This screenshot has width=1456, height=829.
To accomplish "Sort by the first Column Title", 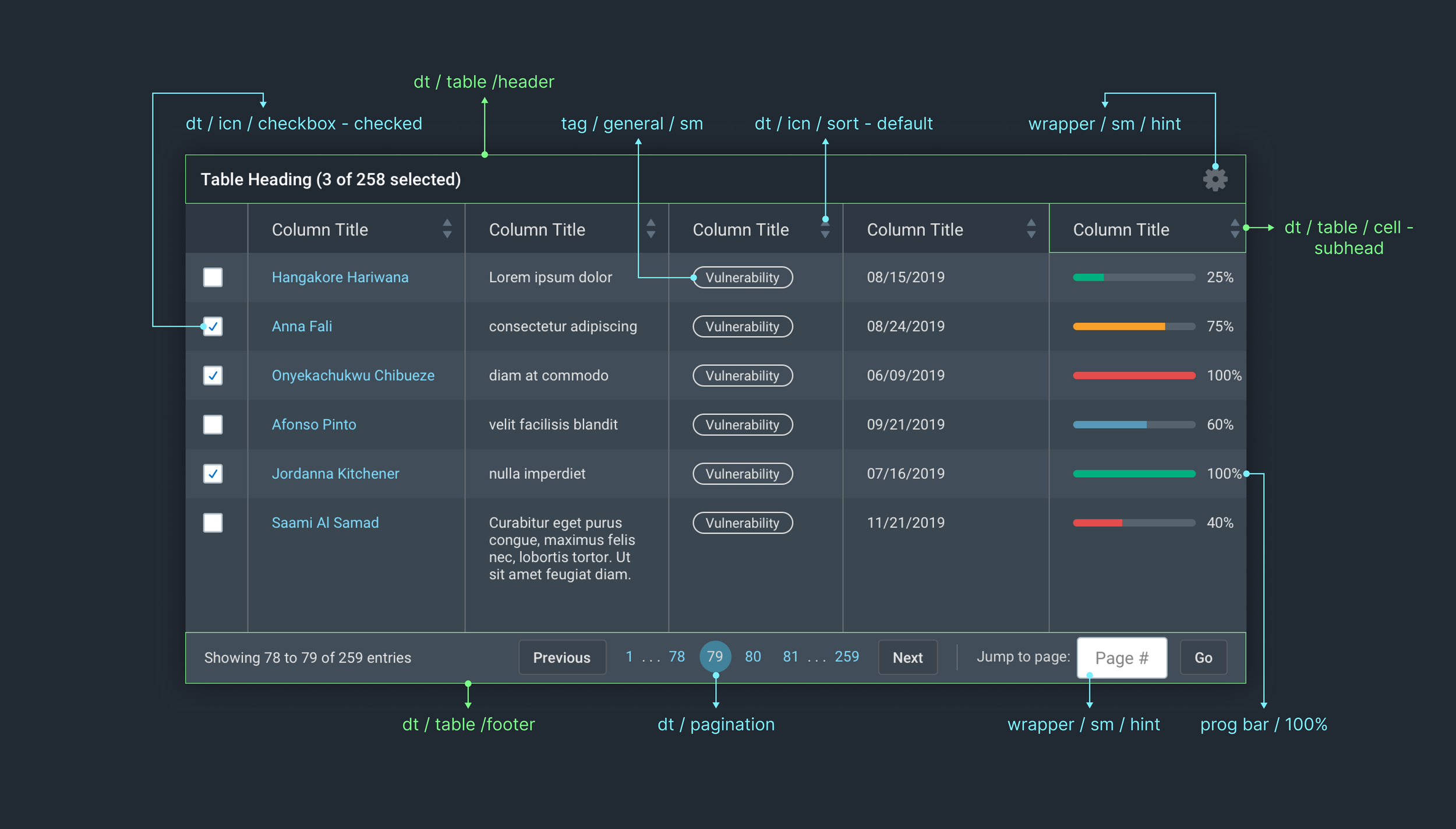I will pyautogui.click(x=447, y=229).
